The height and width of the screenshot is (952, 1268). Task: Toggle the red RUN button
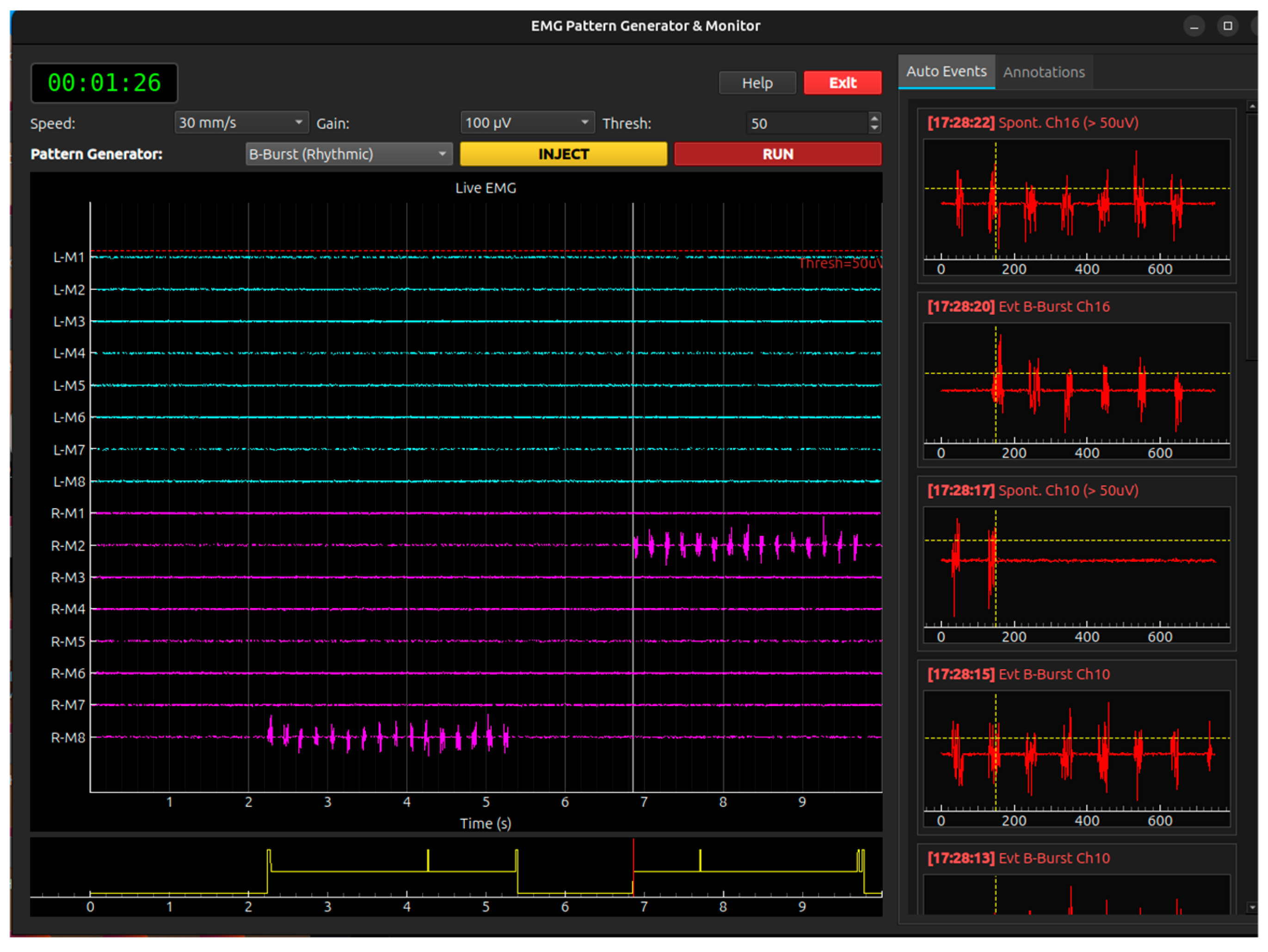click(x=777, y=154)
